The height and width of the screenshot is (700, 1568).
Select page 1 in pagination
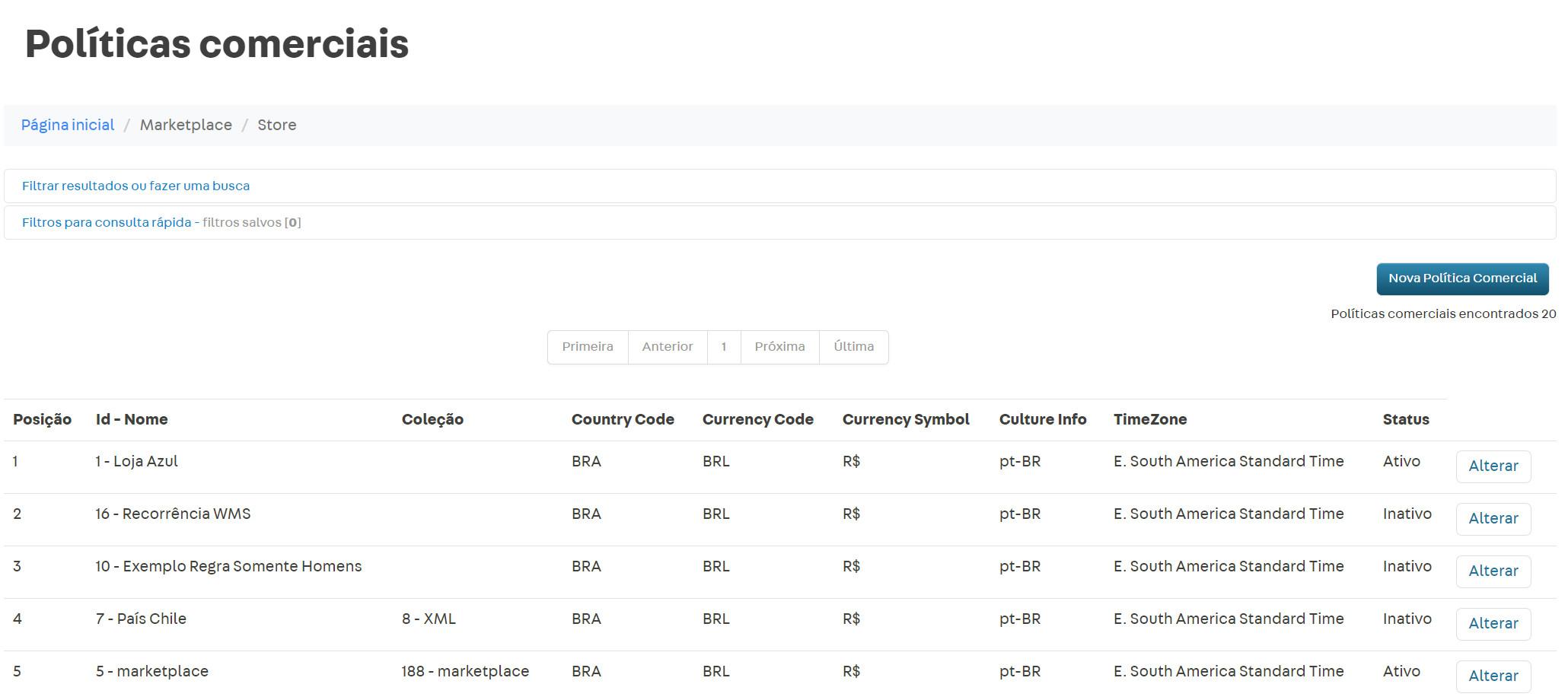click(x=723, y=347)
